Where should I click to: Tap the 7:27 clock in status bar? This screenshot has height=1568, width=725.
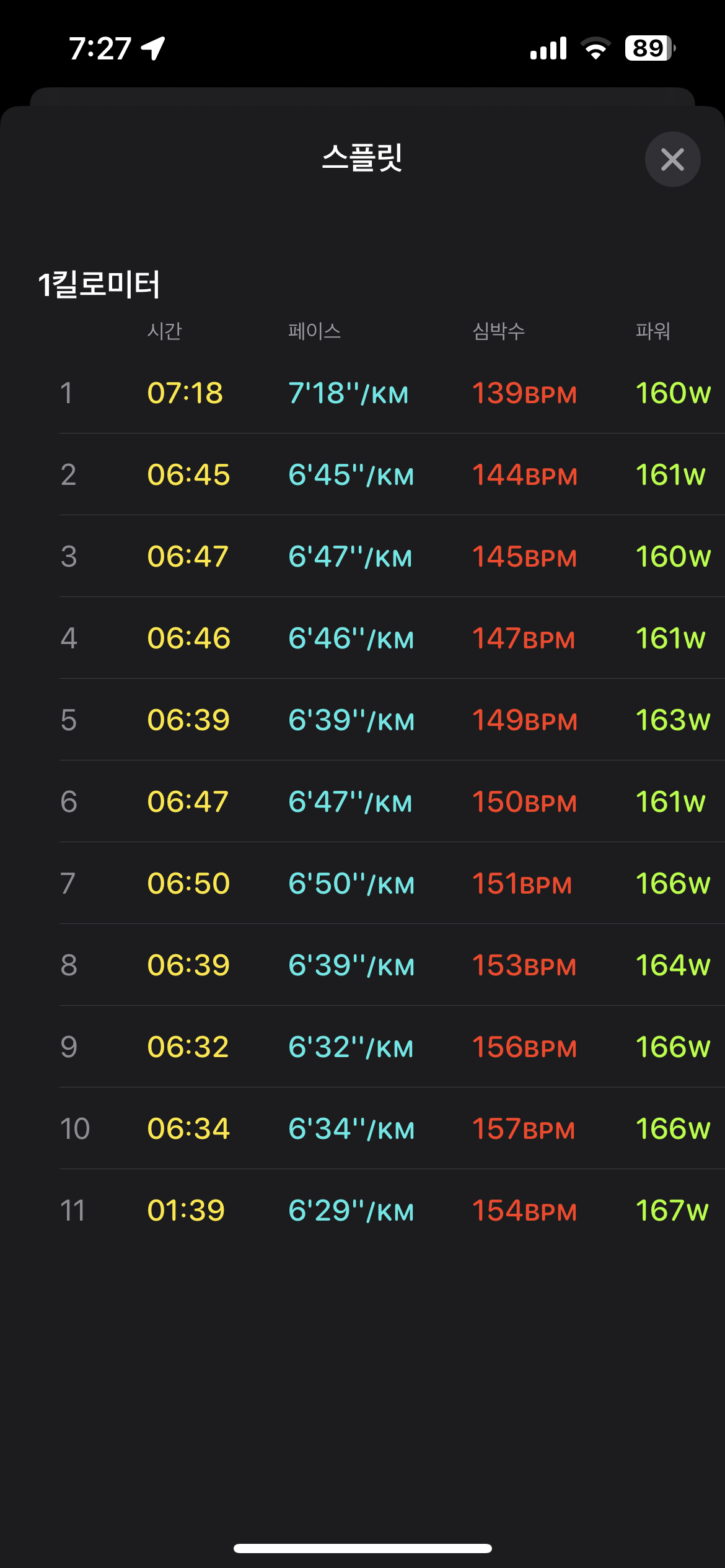[100, 48]
